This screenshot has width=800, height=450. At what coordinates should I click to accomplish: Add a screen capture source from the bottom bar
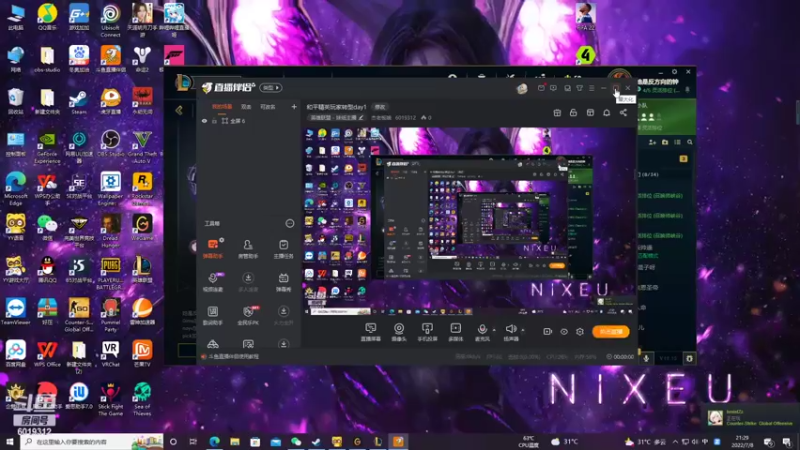pyautogui.click(x=371, y=332)
